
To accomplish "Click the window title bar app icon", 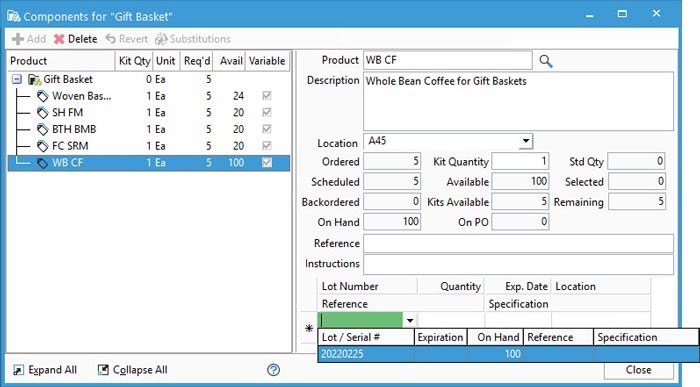I will point(14,17).
